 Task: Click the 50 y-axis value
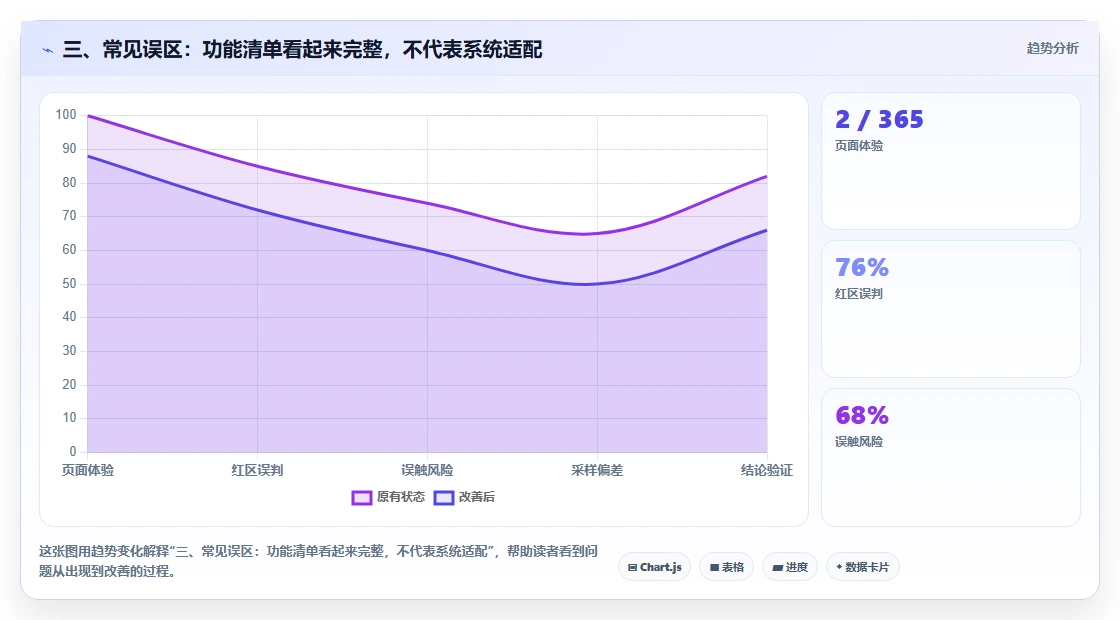pos(69,284)
